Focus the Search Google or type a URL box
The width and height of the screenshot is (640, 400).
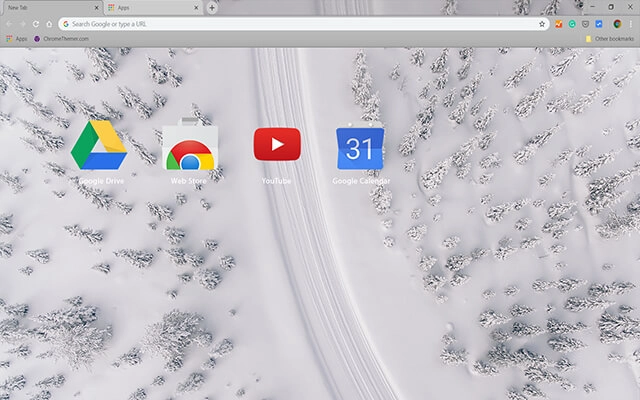[x=303, y=24]
